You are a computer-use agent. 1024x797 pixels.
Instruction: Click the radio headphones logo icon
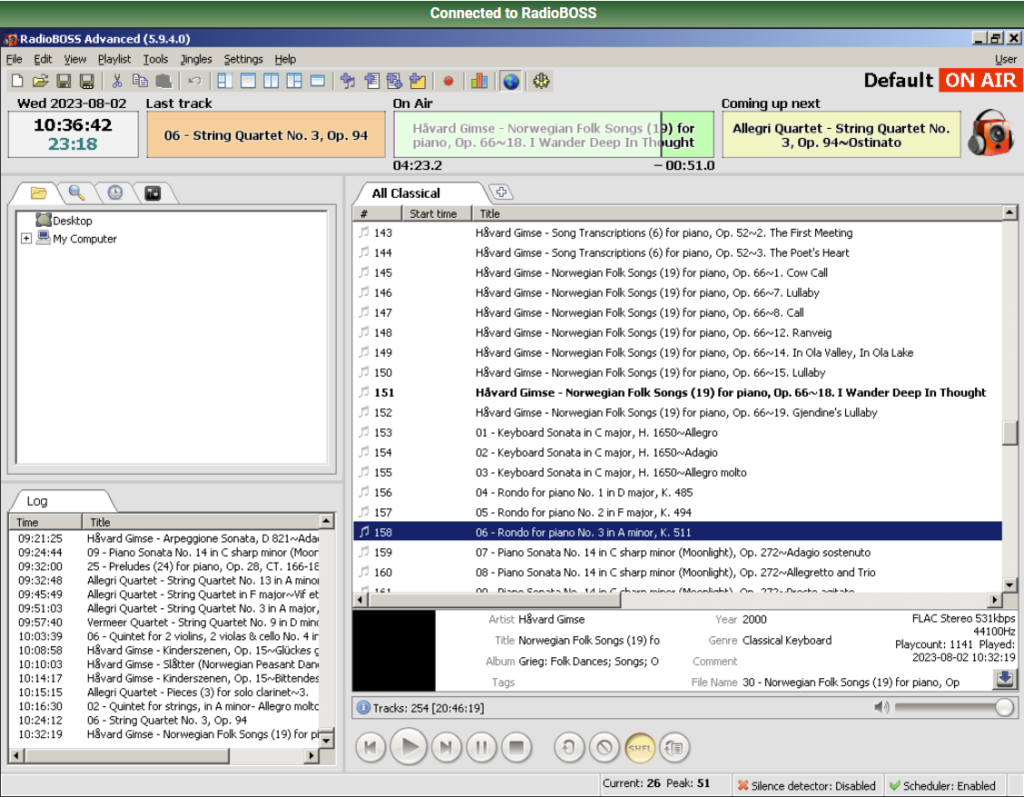tap(990, 133)
